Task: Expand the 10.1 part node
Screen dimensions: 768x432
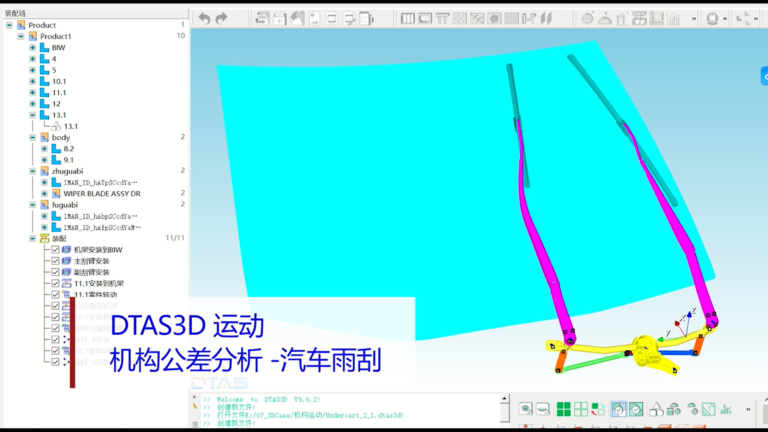Action: (x=33, y=81)
